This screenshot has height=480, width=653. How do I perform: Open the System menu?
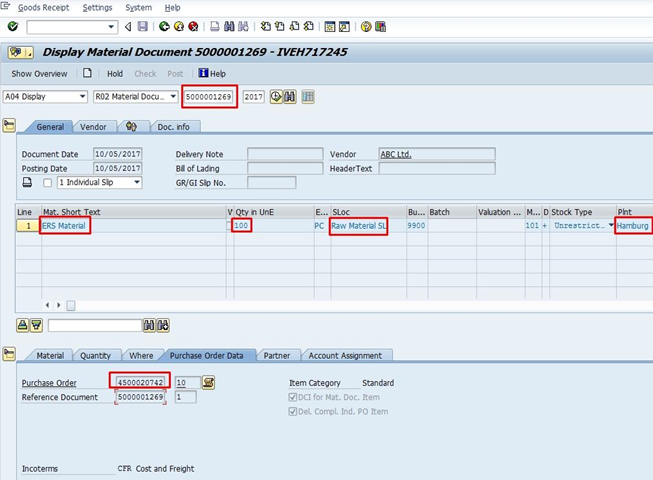click(x=139, y=7)
